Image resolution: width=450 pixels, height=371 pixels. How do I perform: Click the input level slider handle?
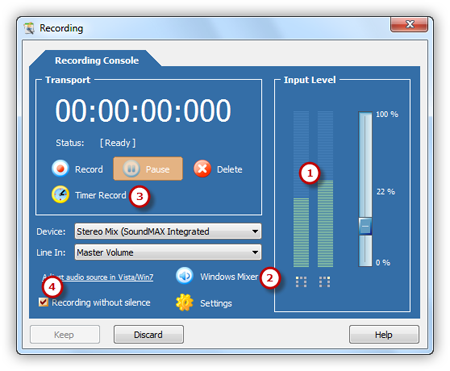(x=365, y=226)
